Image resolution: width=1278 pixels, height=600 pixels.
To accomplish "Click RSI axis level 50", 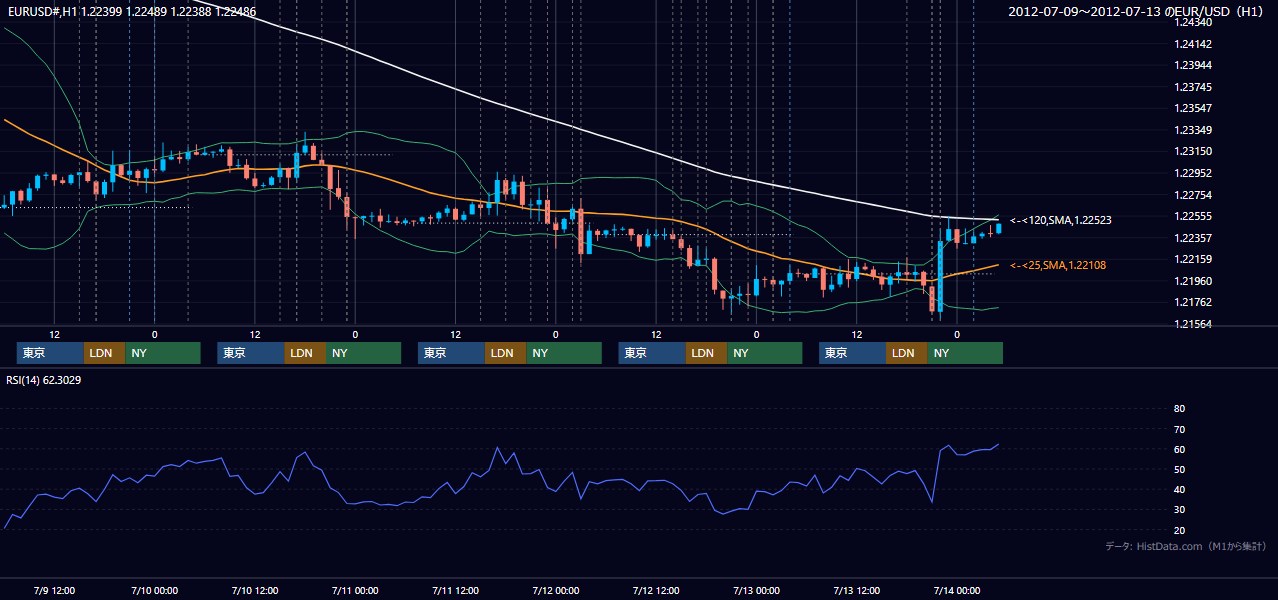I will 1179,469.
